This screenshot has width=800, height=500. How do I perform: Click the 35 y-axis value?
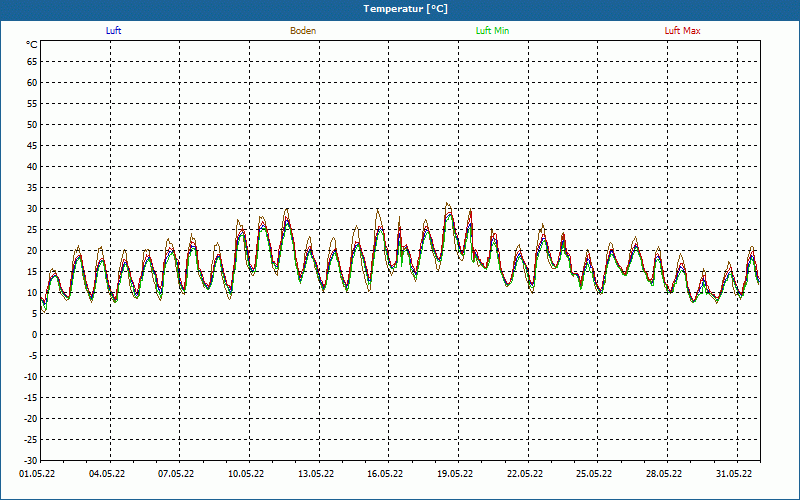[x=32, y=188]
